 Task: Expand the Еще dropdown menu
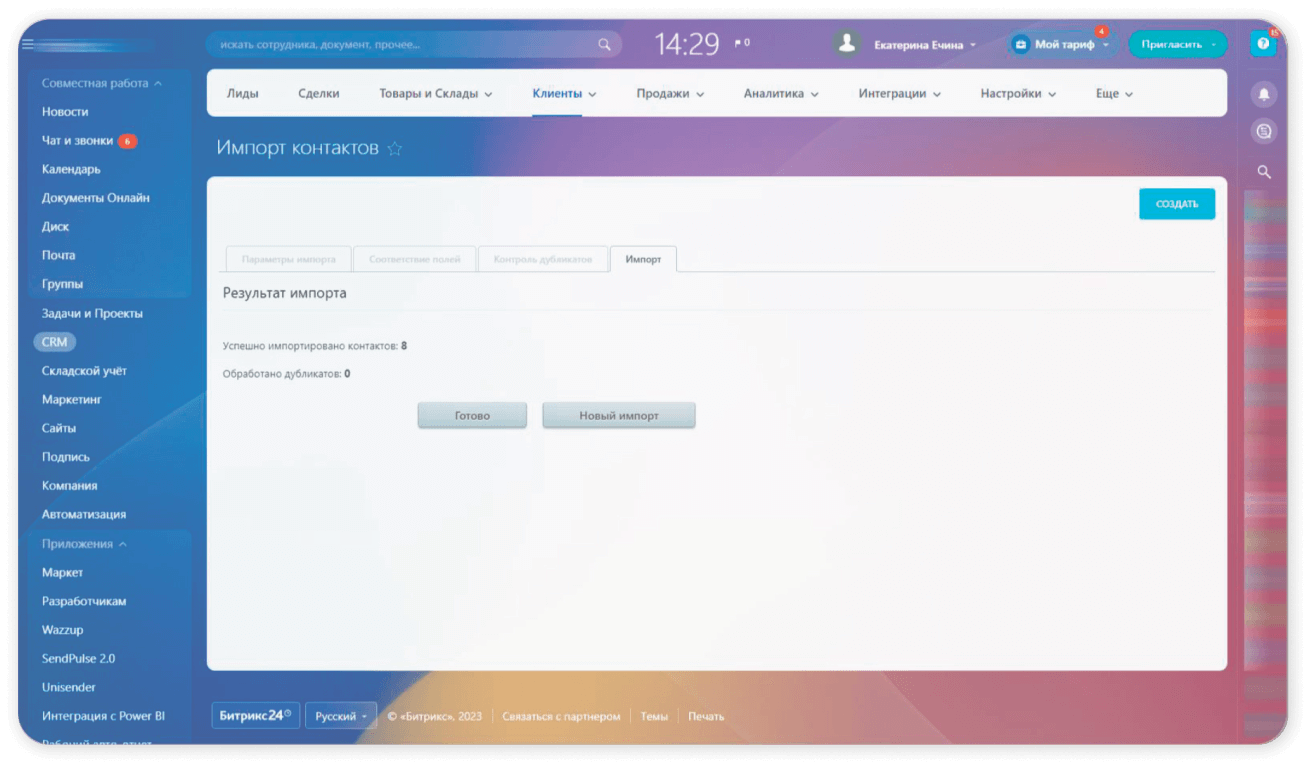(x=1114, y=94)
